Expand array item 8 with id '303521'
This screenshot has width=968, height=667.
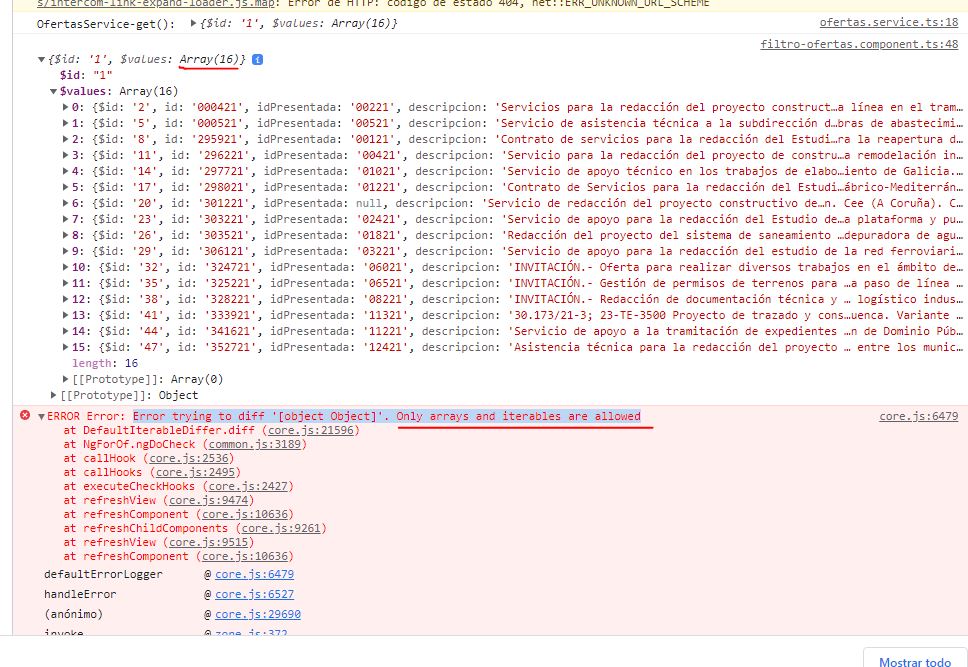coord(65,236)
